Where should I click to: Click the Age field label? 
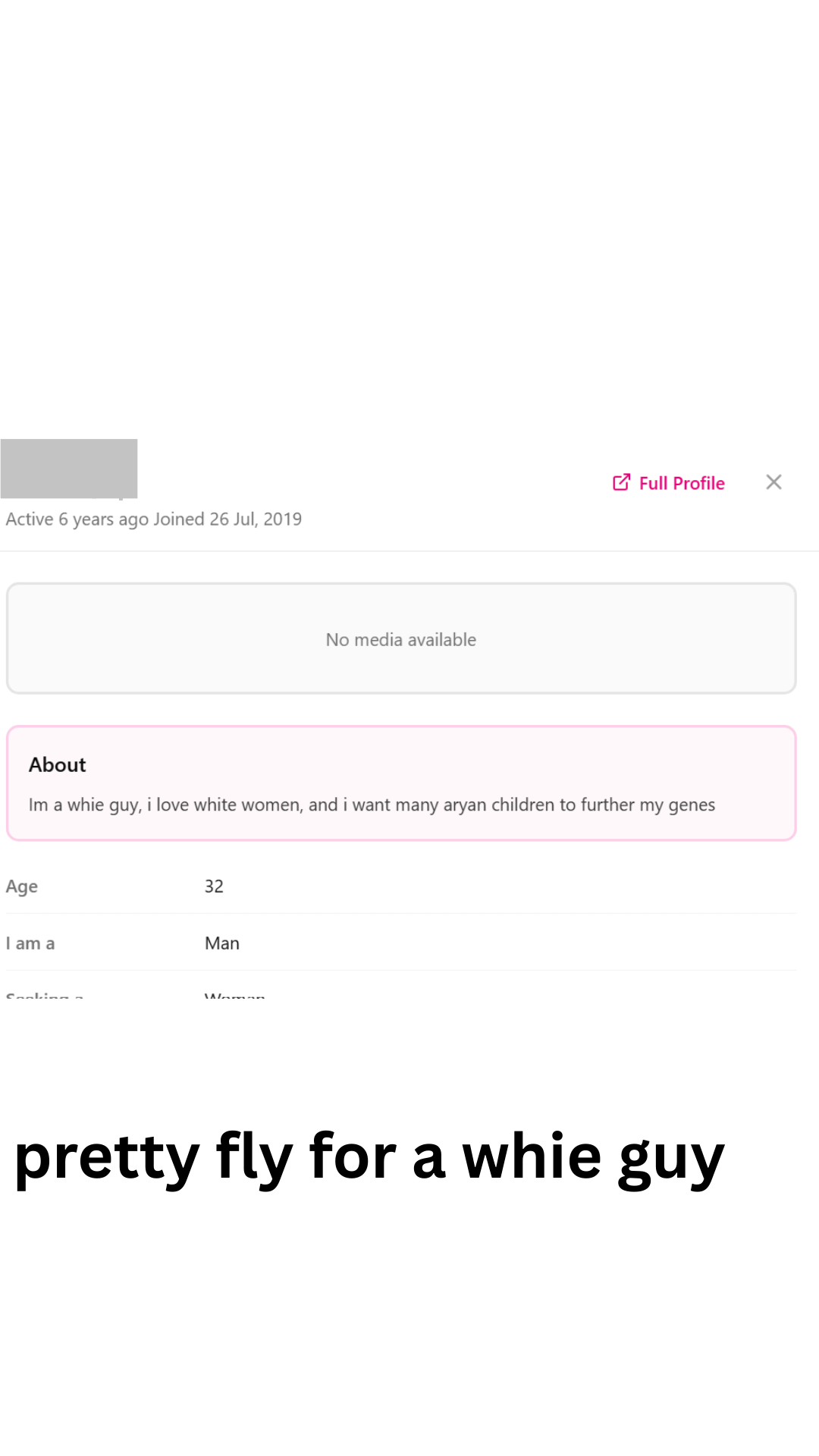[x=22, y=886]
